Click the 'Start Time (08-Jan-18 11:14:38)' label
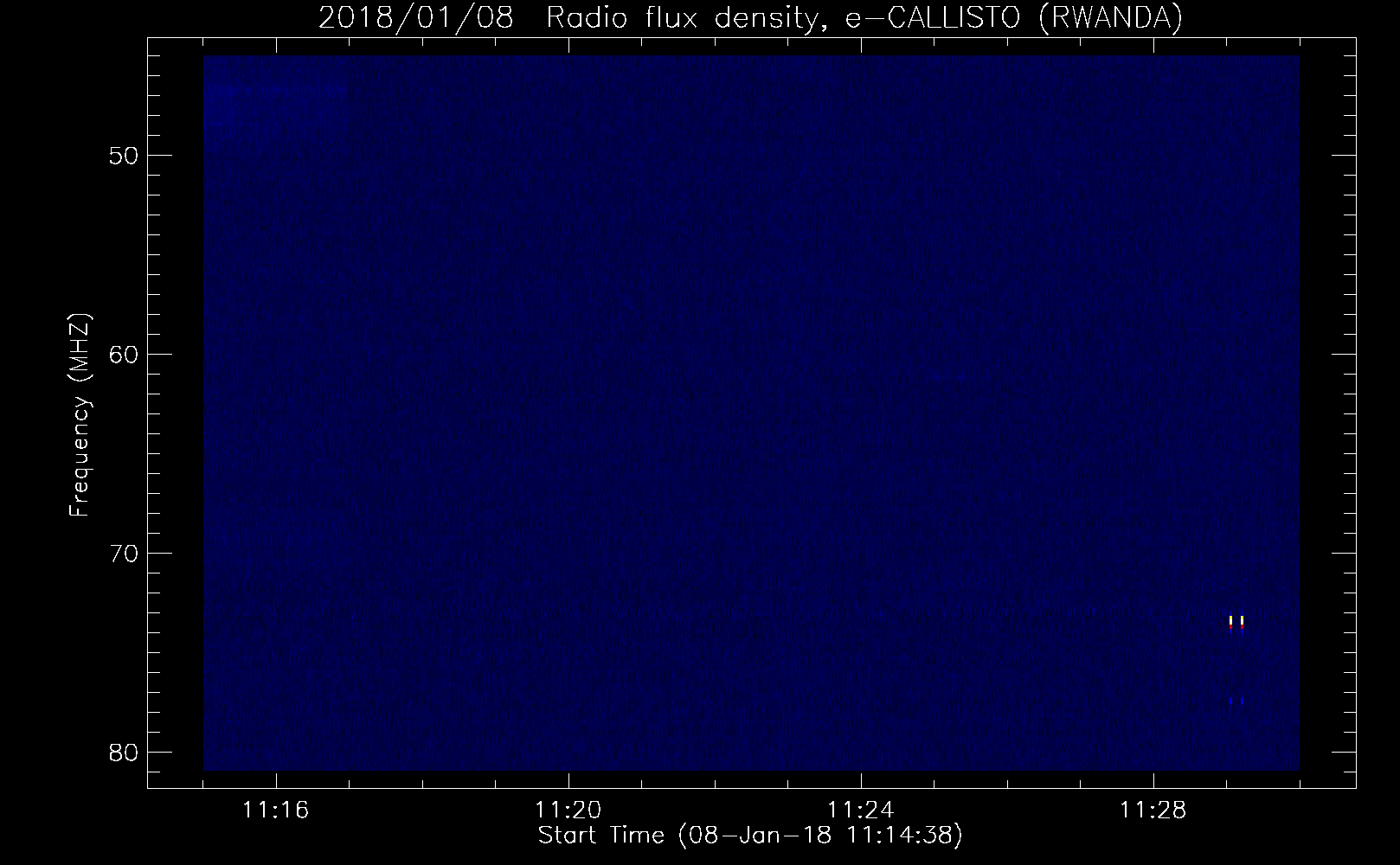The width and height of the screenshot is (1400, 865). 750,836
